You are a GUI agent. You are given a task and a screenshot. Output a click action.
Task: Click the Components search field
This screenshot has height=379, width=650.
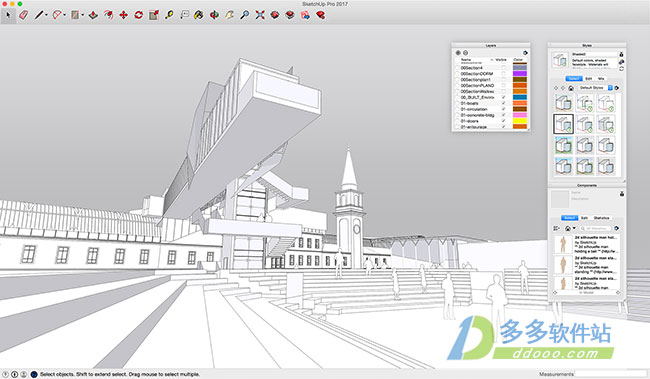[x=595, y=228]
